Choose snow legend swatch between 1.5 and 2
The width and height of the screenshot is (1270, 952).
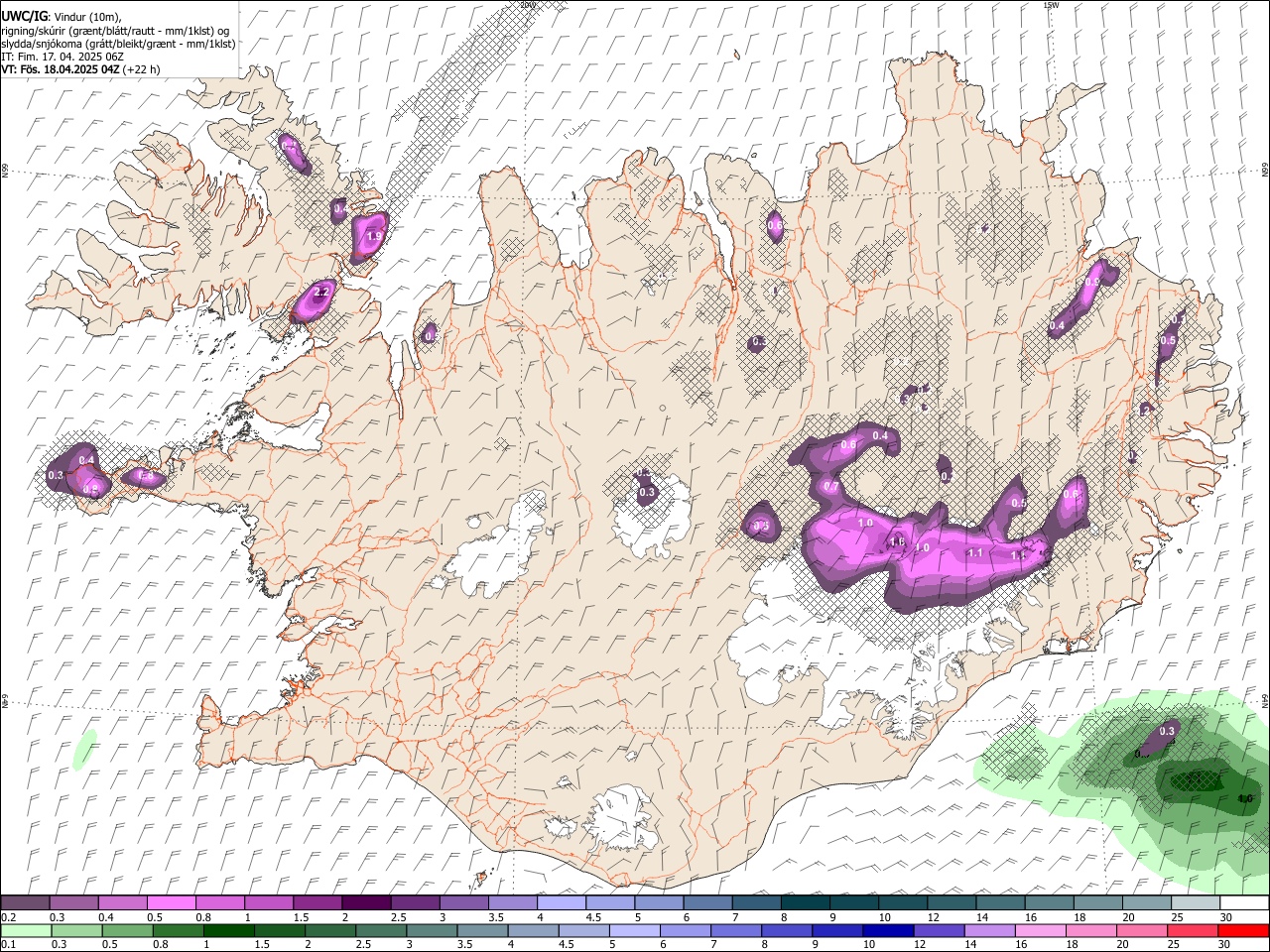(x=317, y=903)
